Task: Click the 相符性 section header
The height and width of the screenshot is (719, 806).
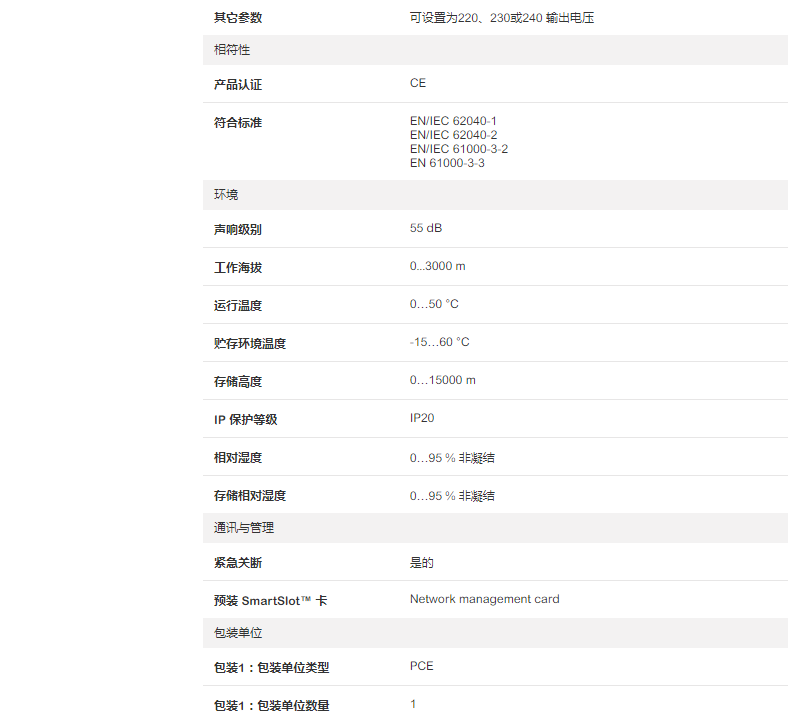Action: [232, 50]
